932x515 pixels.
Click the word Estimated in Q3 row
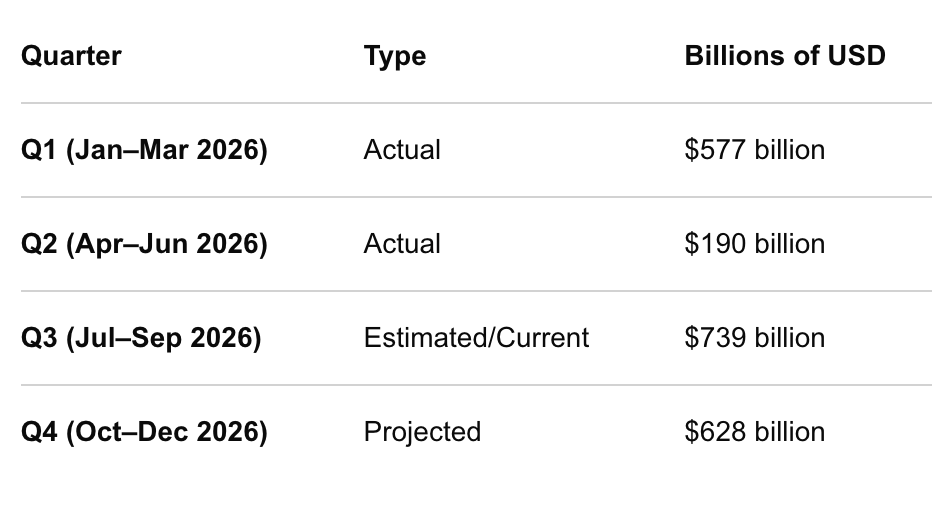426,338
